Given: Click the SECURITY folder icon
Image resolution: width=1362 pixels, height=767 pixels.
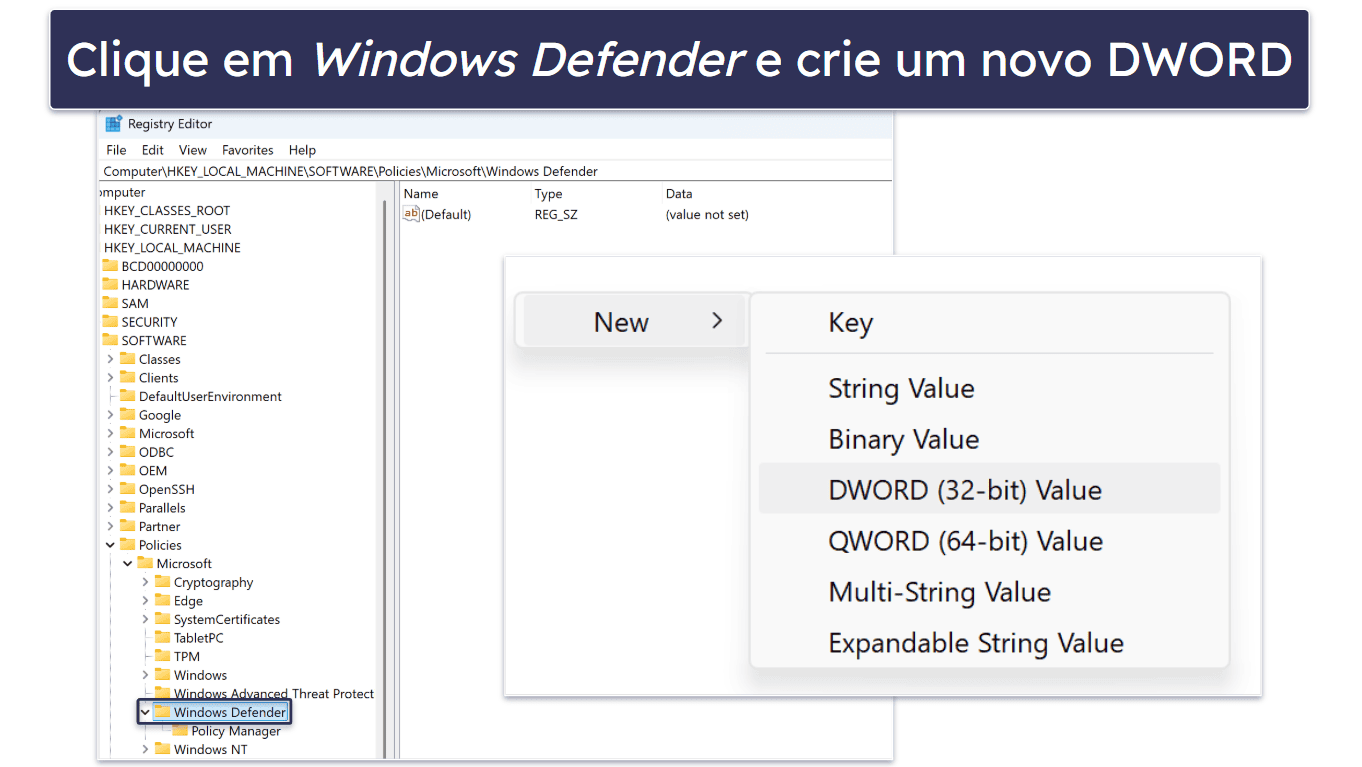Looking at the screenshot, I should pos(110,322).
